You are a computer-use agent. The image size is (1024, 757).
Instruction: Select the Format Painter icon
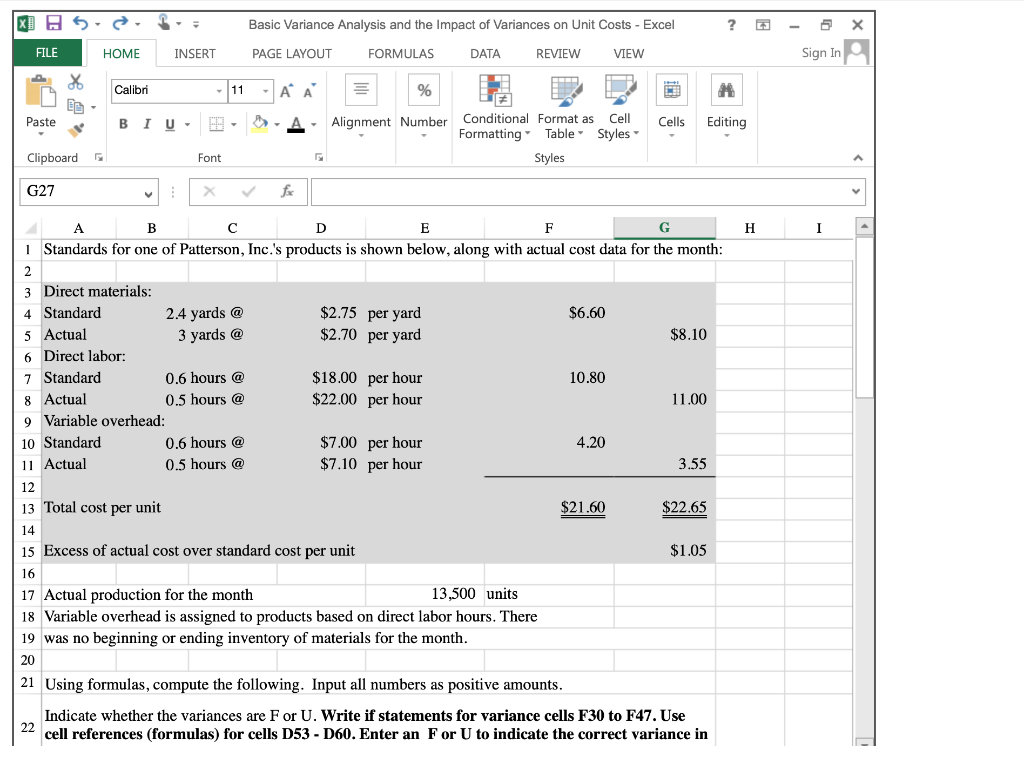coord(74,128)
